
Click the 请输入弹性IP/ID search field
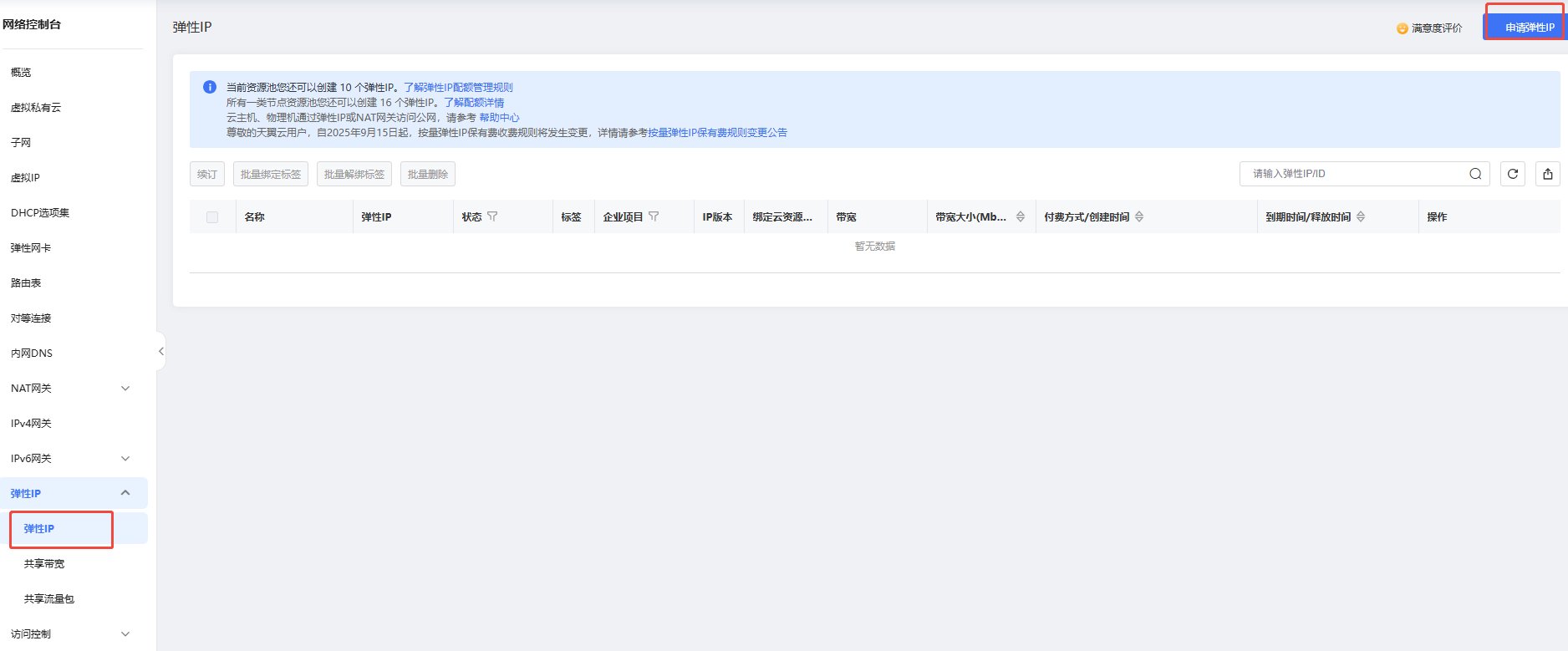click(1354, 174)
